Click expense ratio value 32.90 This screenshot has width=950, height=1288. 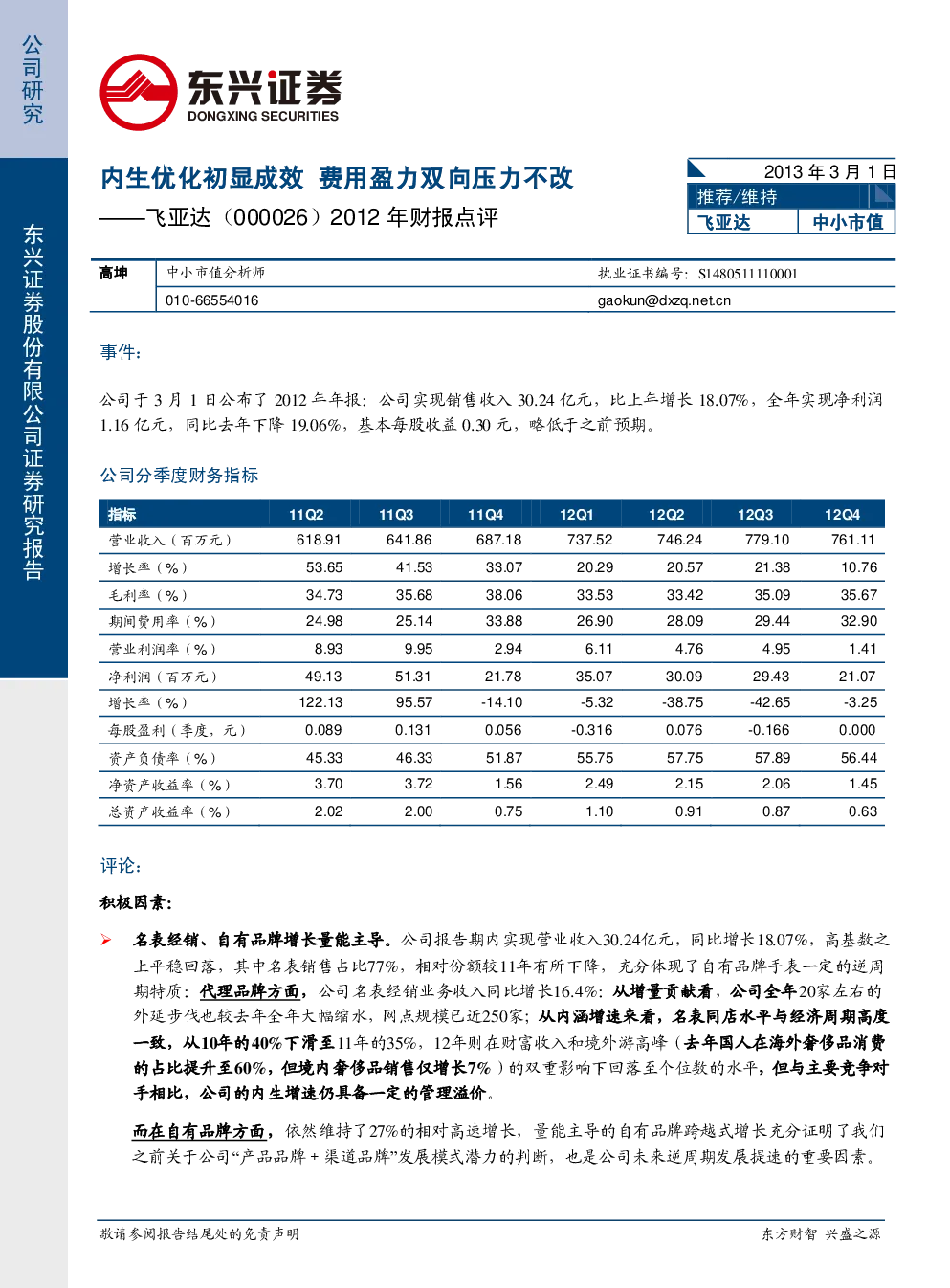tap(858, 622)
